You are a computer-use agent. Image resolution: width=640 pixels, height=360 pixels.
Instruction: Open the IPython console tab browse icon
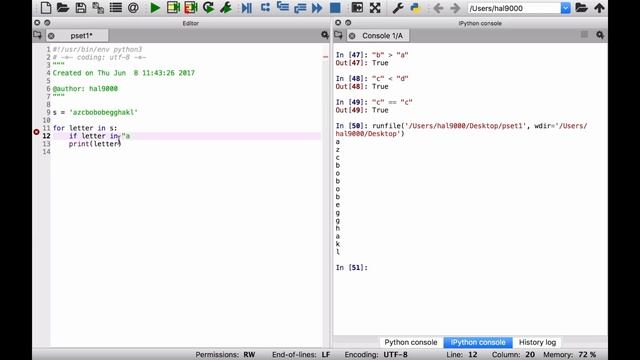click(338, 35)
